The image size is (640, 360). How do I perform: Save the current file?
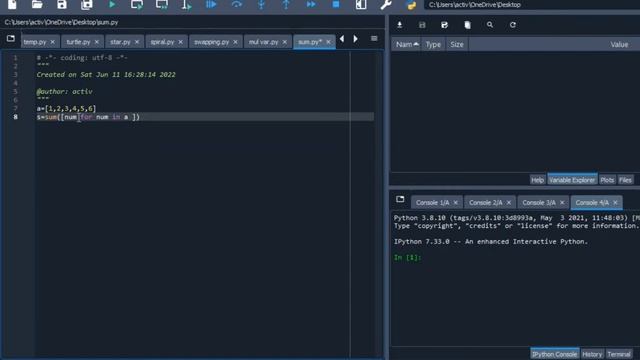point(62,4)
